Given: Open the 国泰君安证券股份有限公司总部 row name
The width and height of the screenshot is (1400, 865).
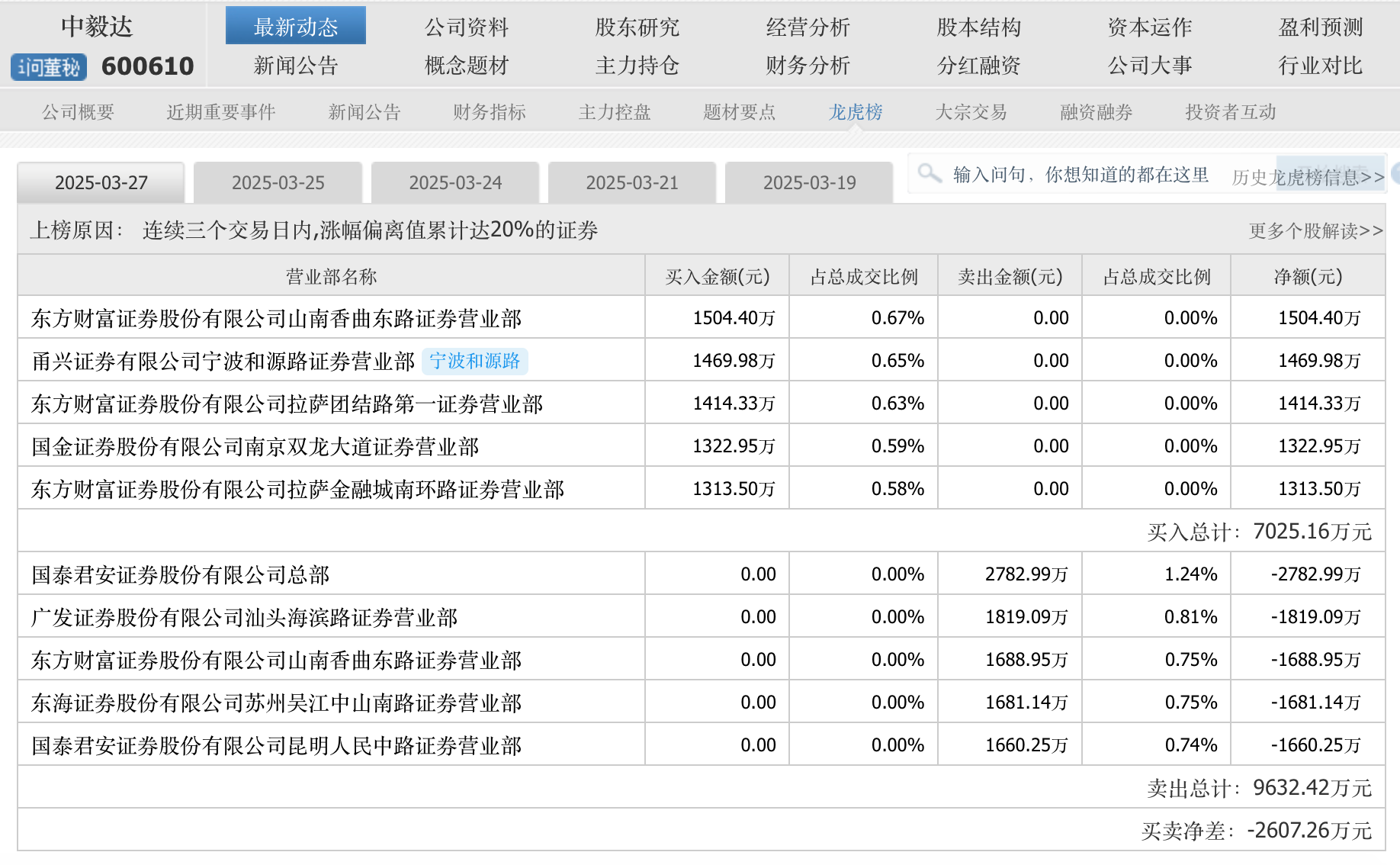Looking at the screenshot, I should pos(181,574).
